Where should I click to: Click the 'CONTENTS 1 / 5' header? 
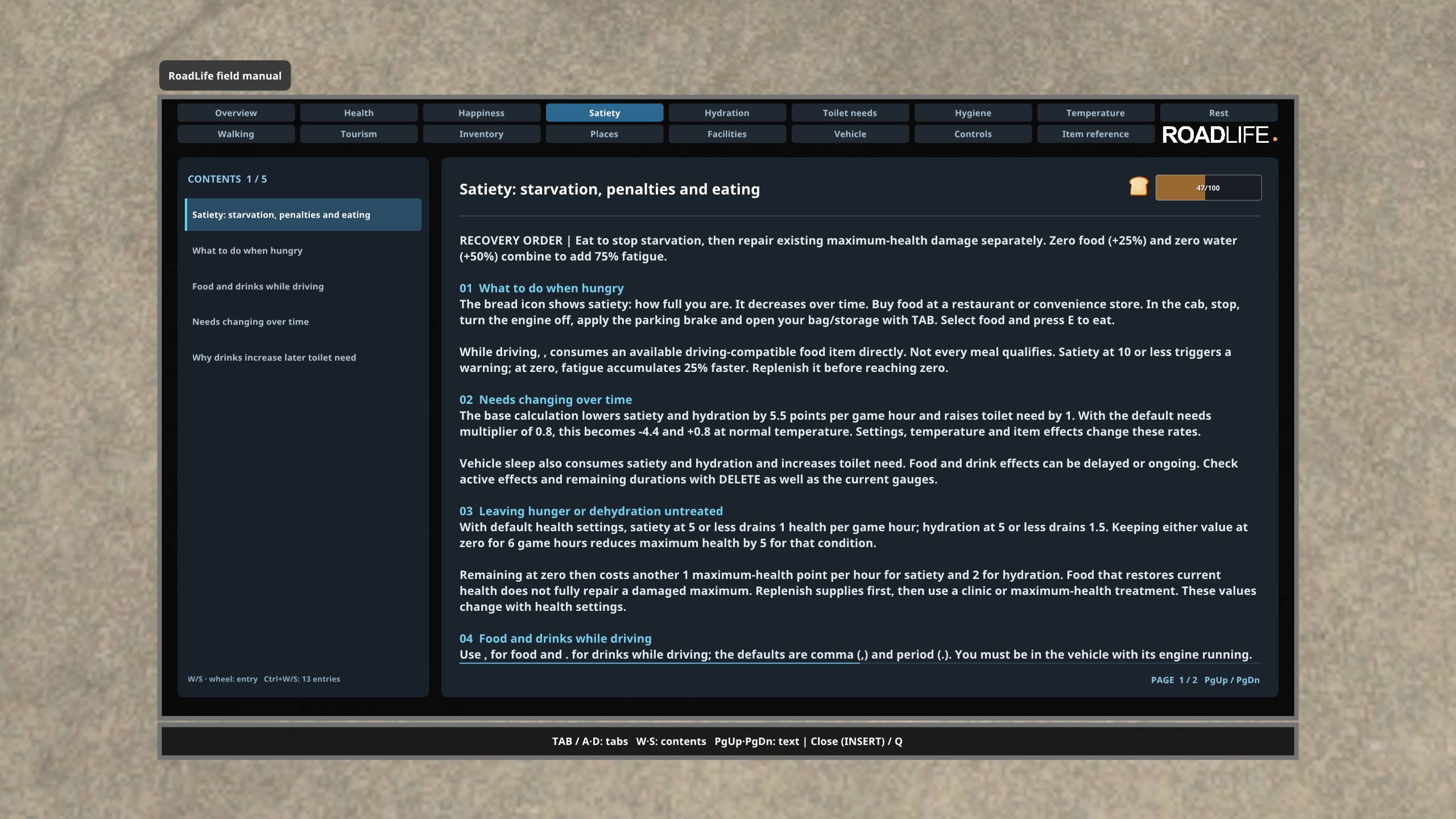pyautogui.click(x=227, y=179)
